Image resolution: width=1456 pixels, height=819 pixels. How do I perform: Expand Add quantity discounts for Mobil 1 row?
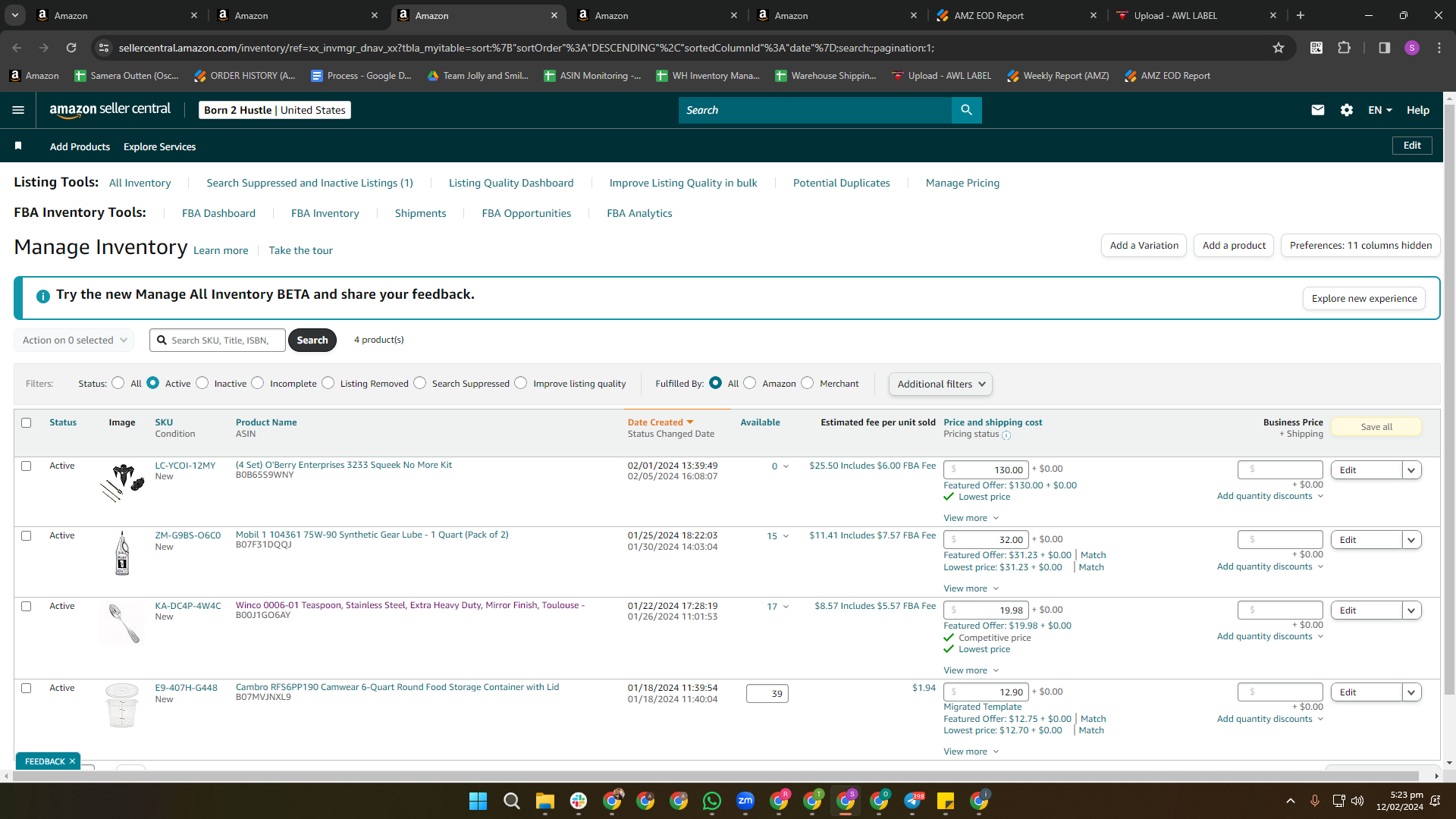pos(1270,566)
